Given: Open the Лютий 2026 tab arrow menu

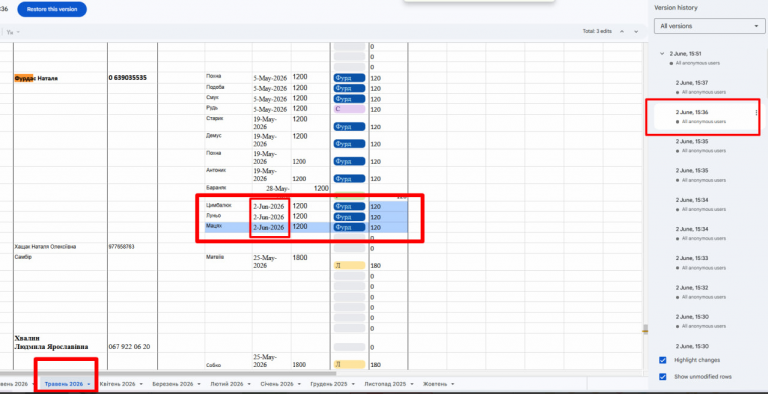Looking at the screenshot, I should [x=249, y=384].
